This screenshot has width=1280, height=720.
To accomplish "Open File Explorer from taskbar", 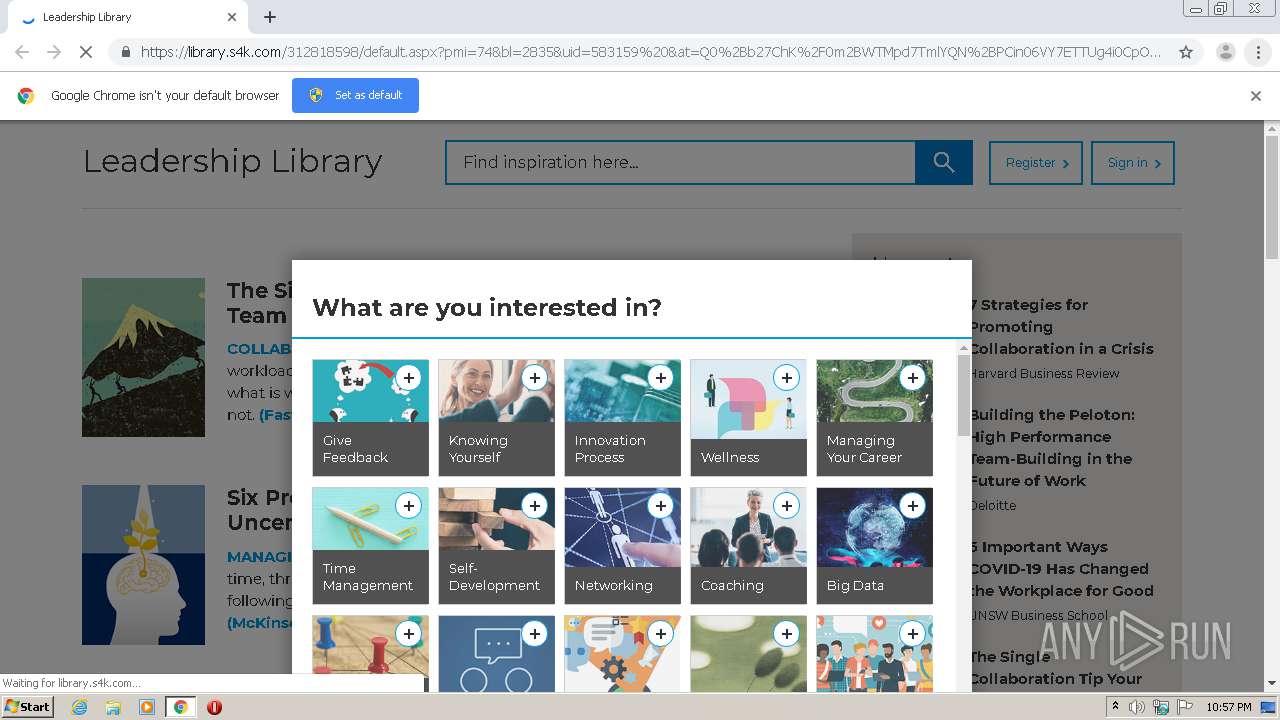I will tap(113, 707).
